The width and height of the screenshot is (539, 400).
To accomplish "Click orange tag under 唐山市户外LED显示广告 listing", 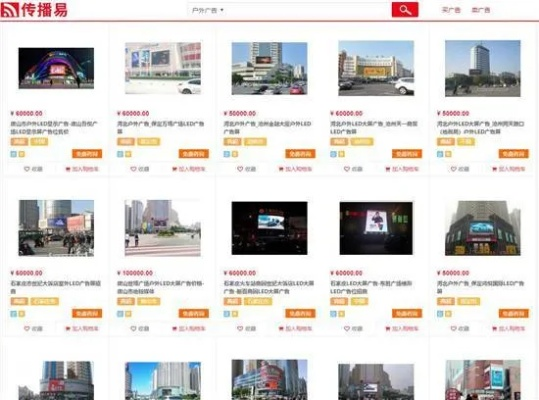I will pyautogui.click(x=19, y=142).
